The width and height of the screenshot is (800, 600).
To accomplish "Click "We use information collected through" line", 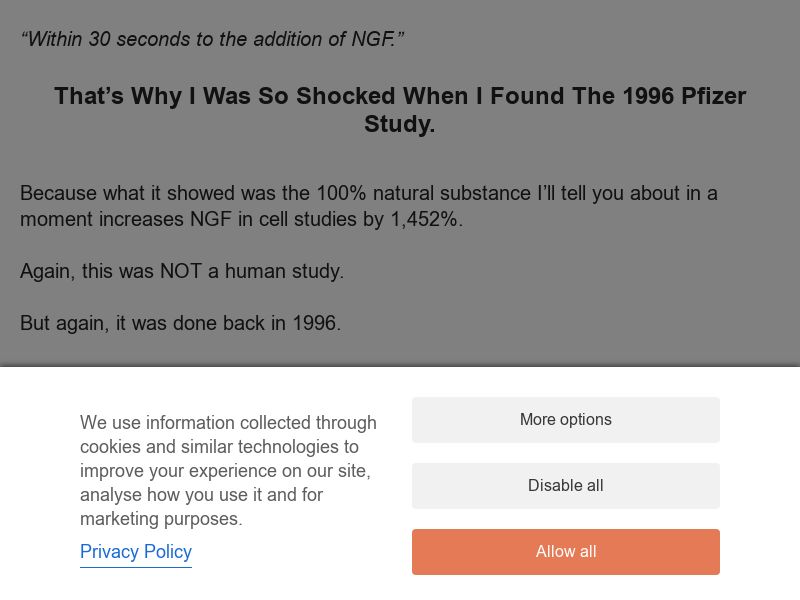I will [228, 423].
